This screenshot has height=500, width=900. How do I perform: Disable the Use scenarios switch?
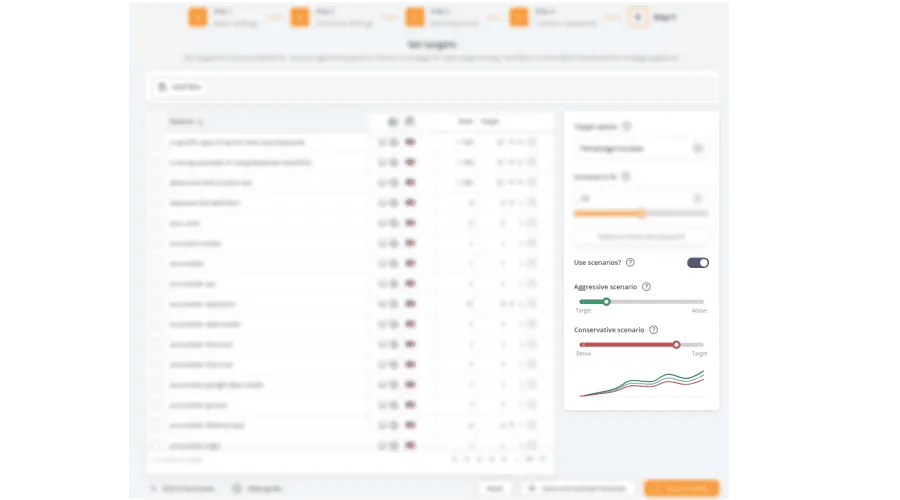click(x=698, y=262)
